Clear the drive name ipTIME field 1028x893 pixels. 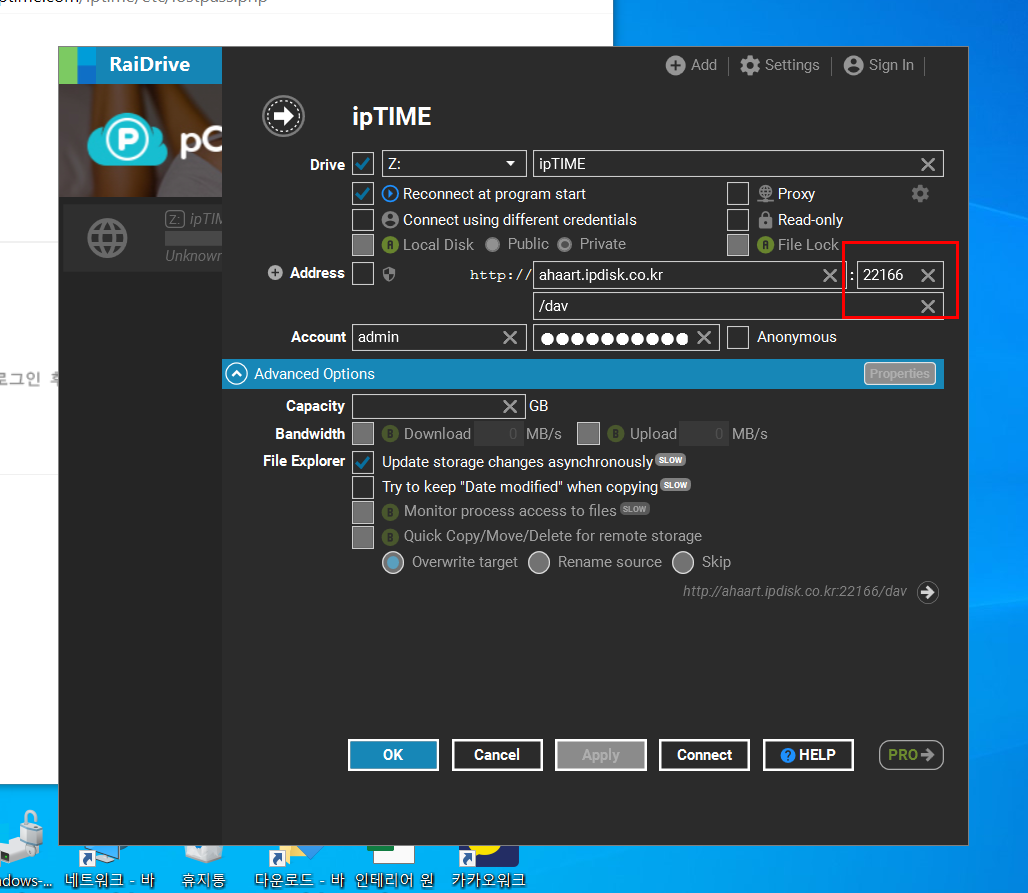[928, 164]
